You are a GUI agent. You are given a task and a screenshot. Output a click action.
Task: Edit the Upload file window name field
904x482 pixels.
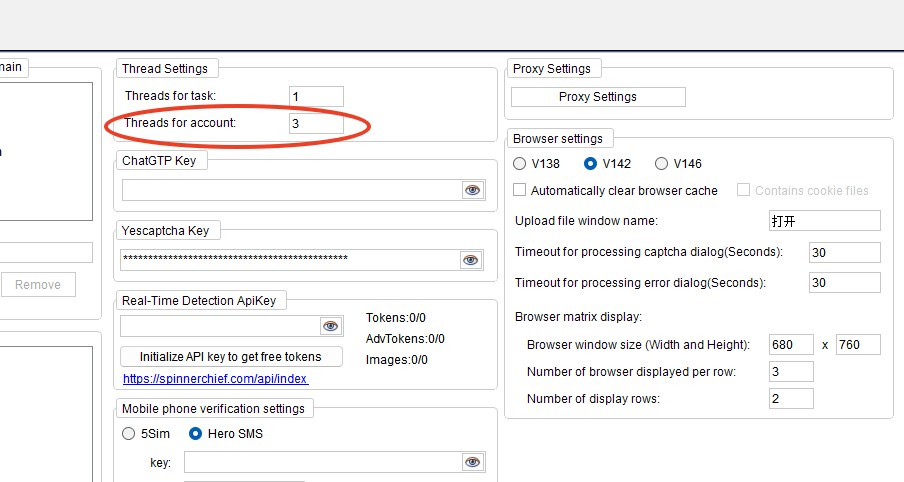(x=824, y=221)
